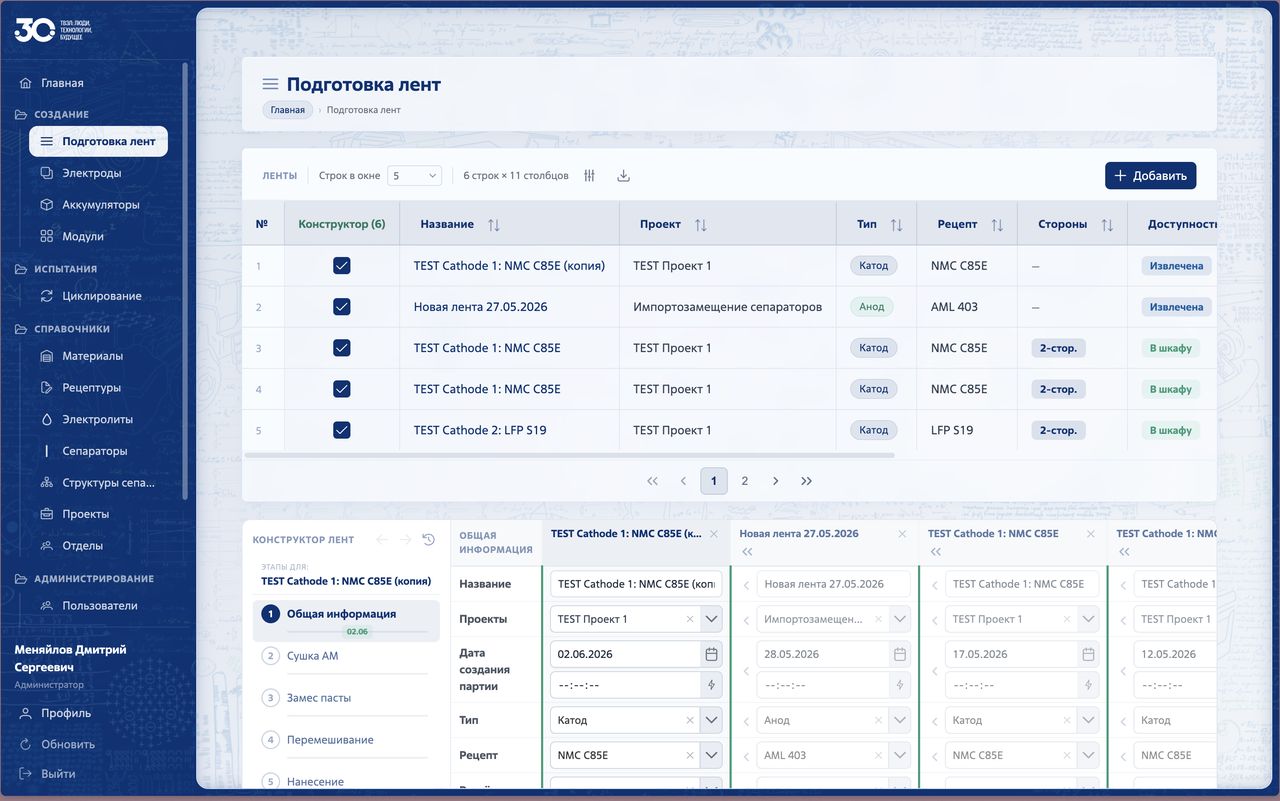Click the Пользователи sidebar icon
Screen dimensions: 1280x801
pos(46,606)
